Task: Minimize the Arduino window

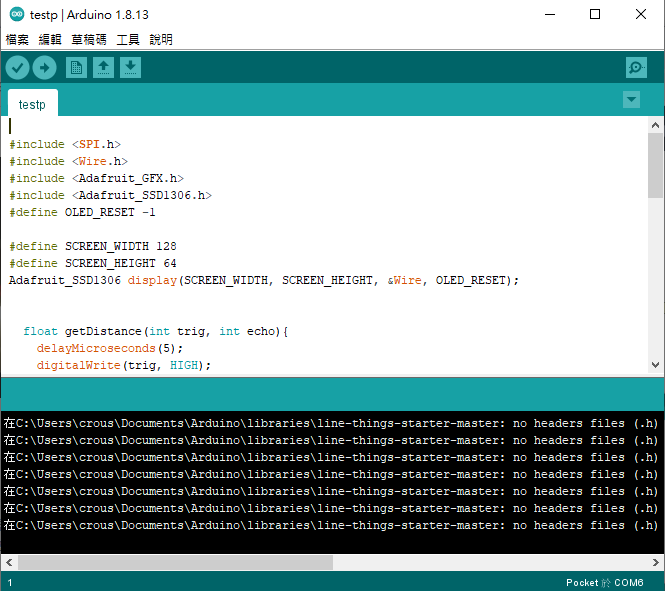Action: coord(550,14)
